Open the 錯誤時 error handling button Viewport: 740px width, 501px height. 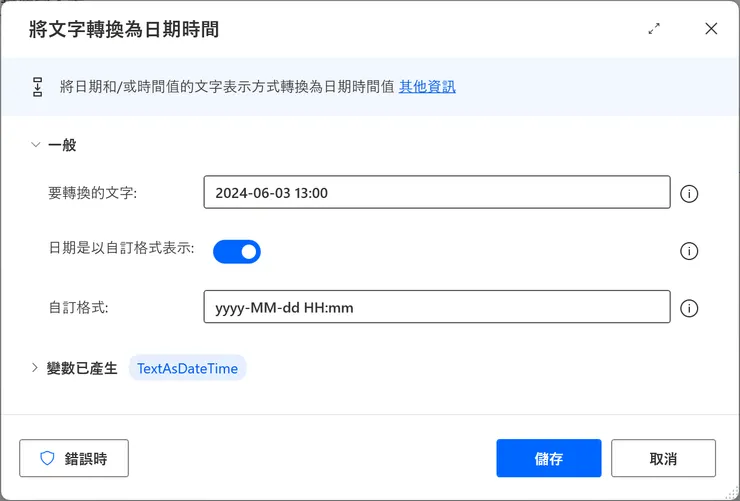point(74,458)
